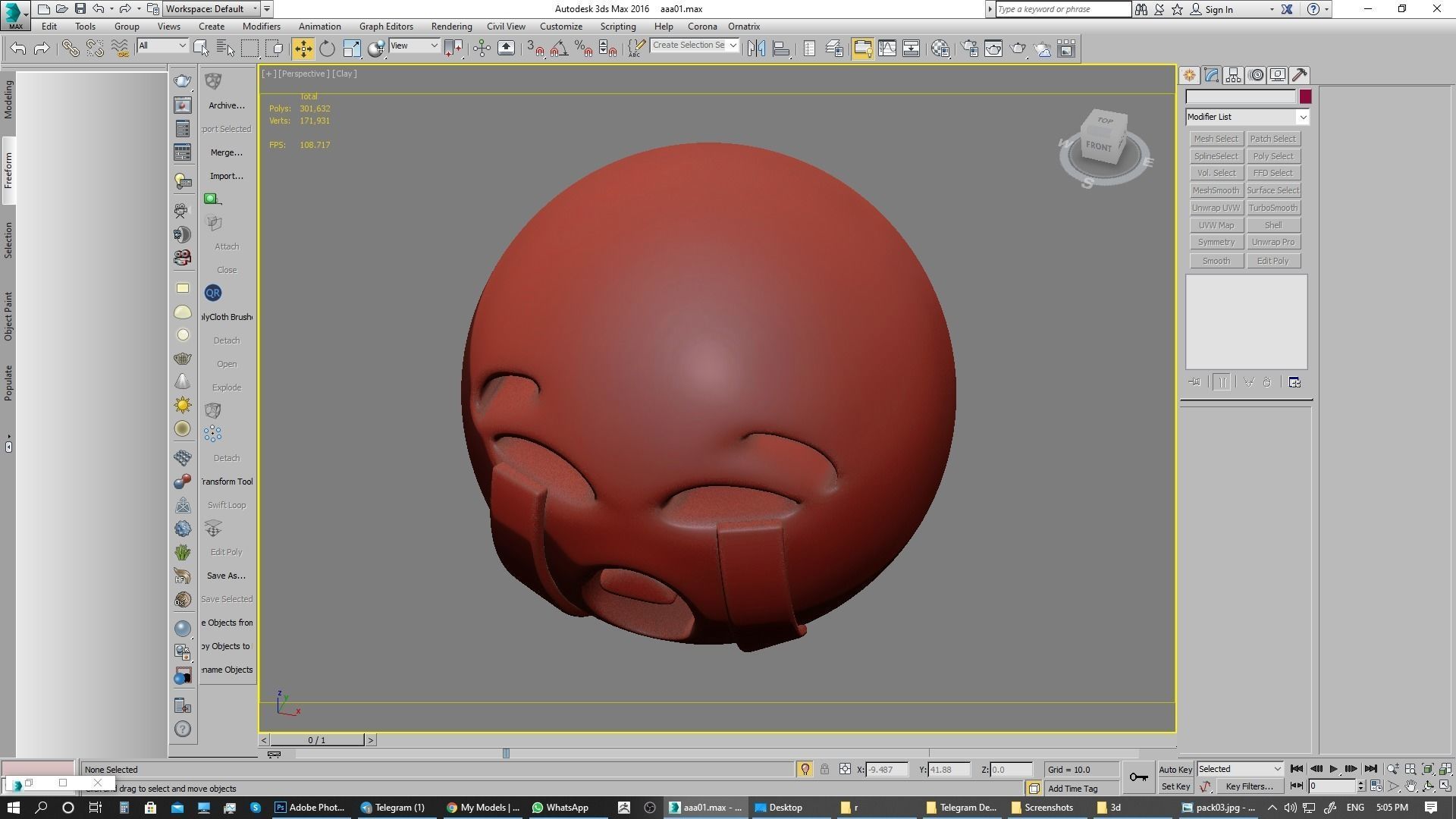This screenshot has width=1456, height=819.
Task: Switch to the Modify panel tab
Action: [1211, 75]
